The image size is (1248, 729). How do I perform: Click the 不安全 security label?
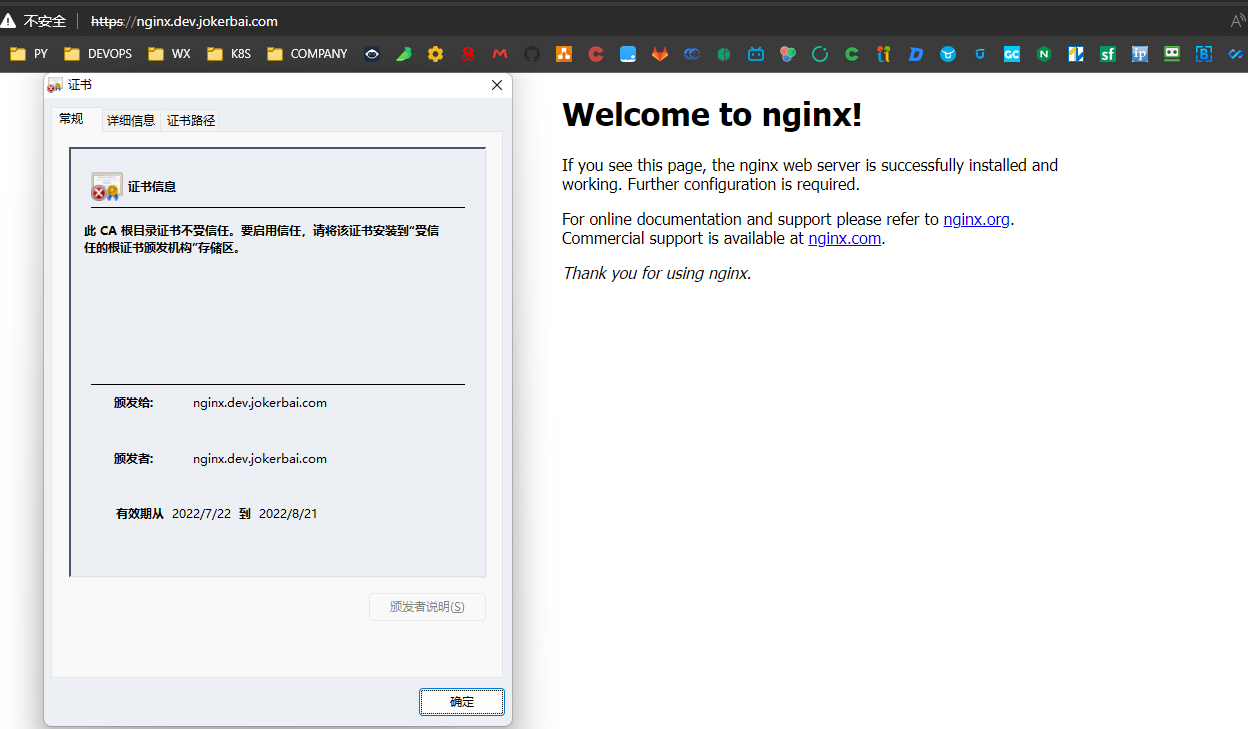[x=45, y=21]
